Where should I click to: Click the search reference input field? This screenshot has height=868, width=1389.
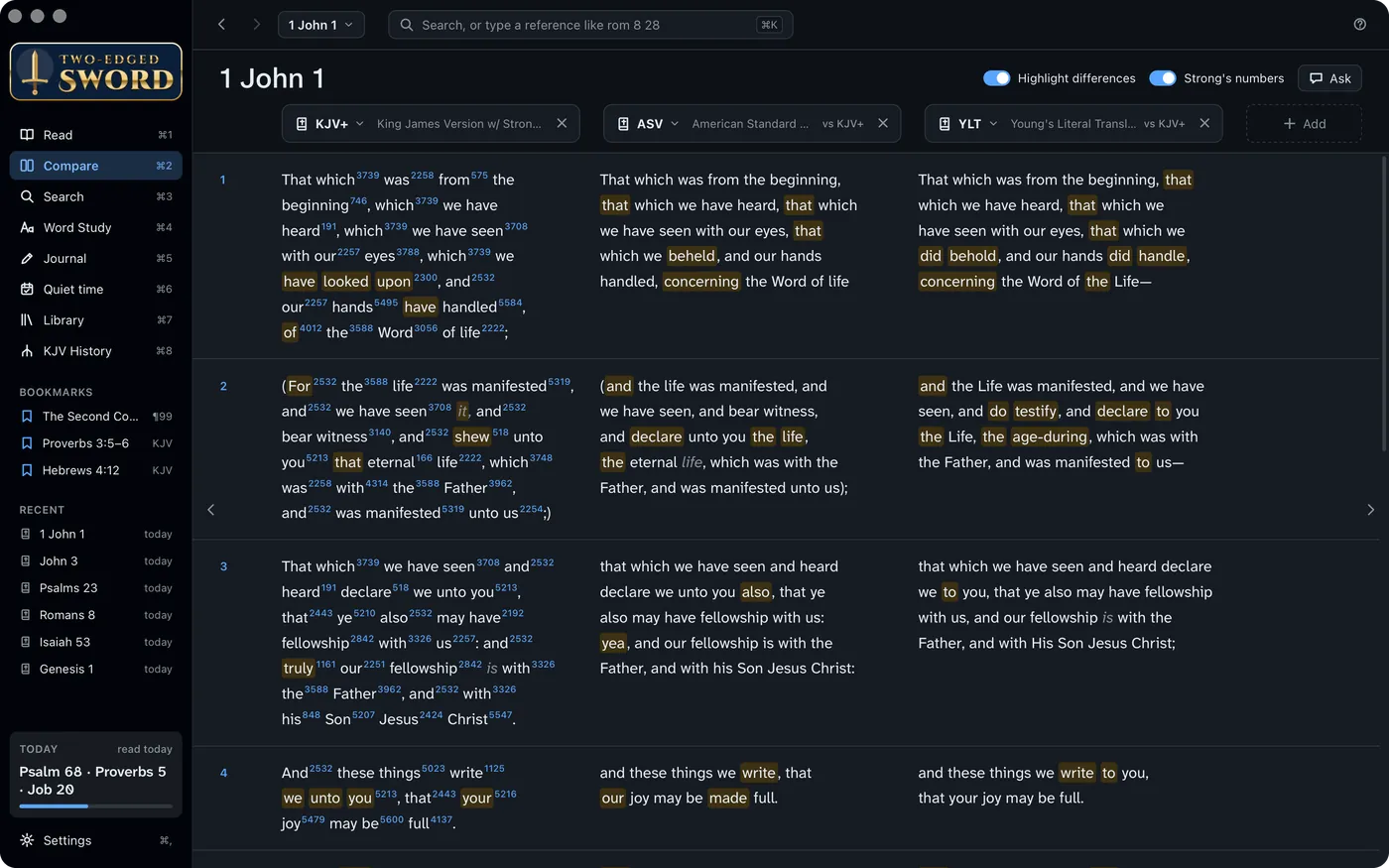(590, 25)
